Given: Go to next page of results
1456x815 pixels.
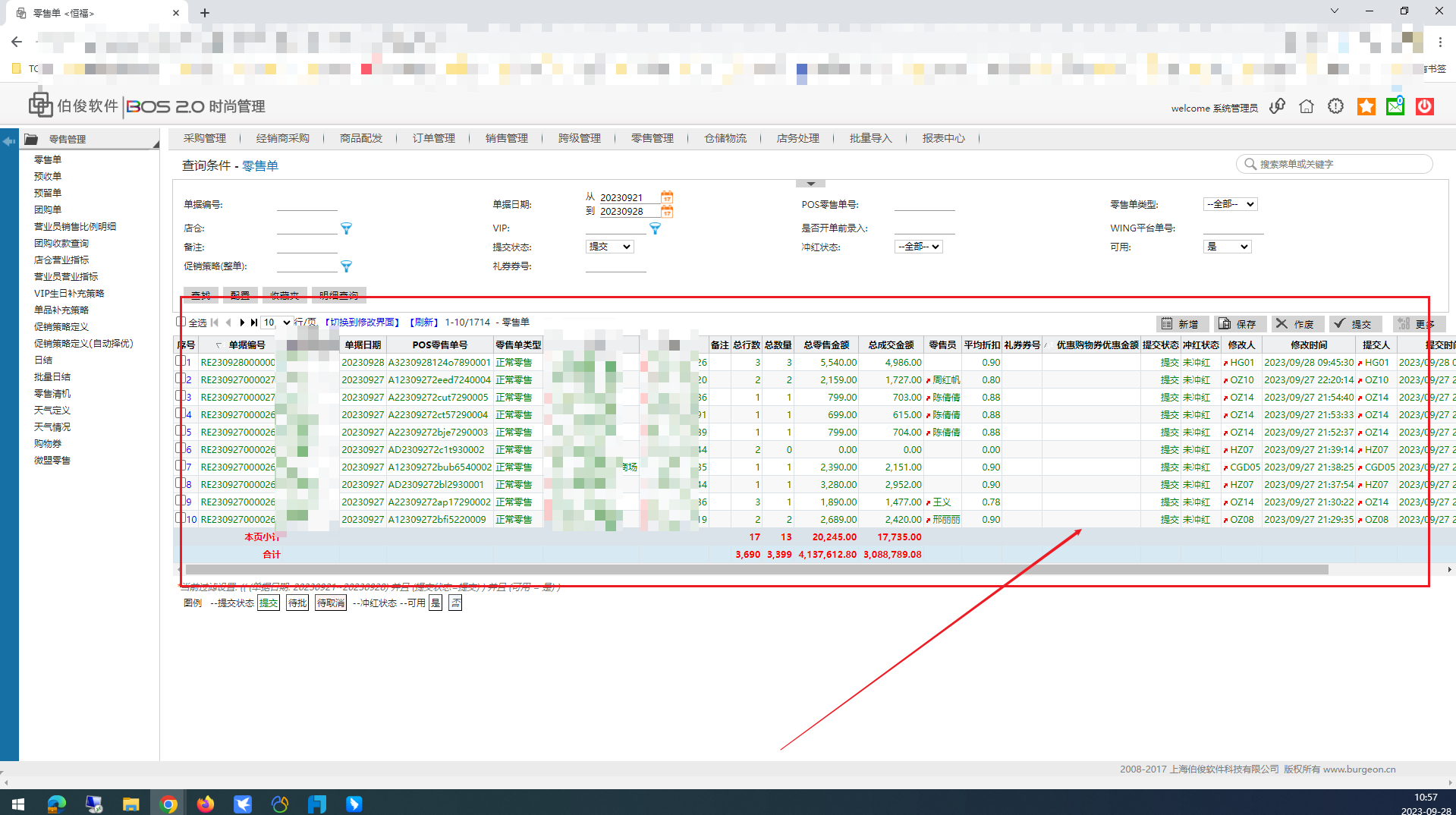Looking at the screenshot, I should (x=242, y=323).
